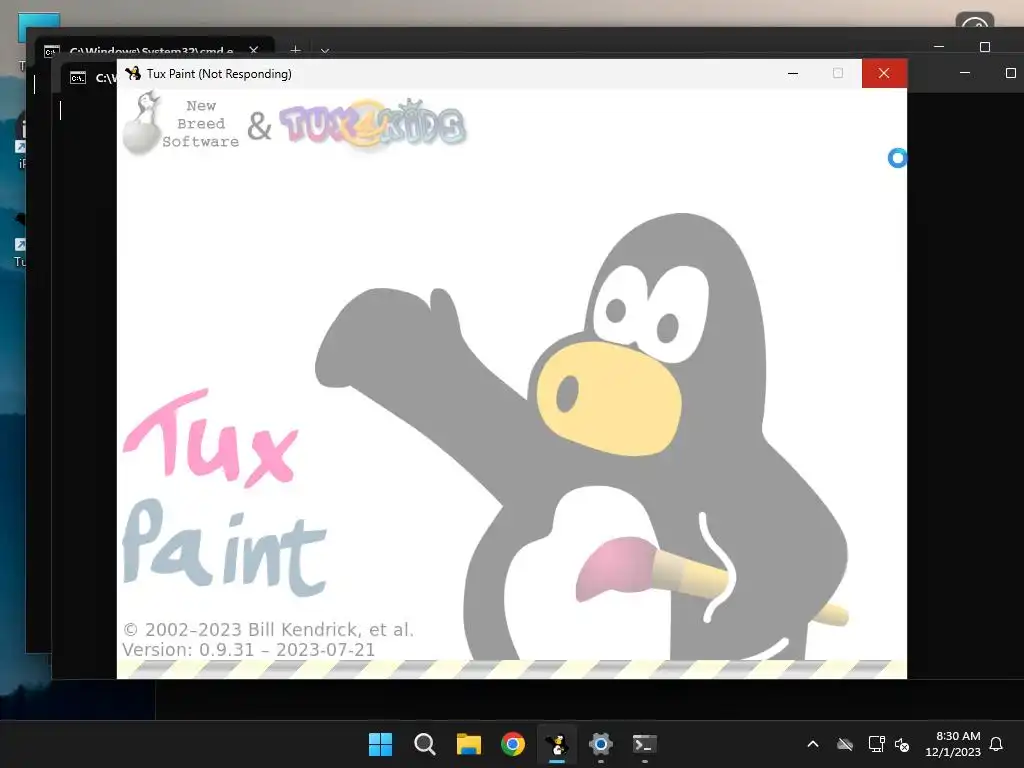Click New Breed Software logo text
Viewport: 1024px width, 768px height.
coord(200,123)
